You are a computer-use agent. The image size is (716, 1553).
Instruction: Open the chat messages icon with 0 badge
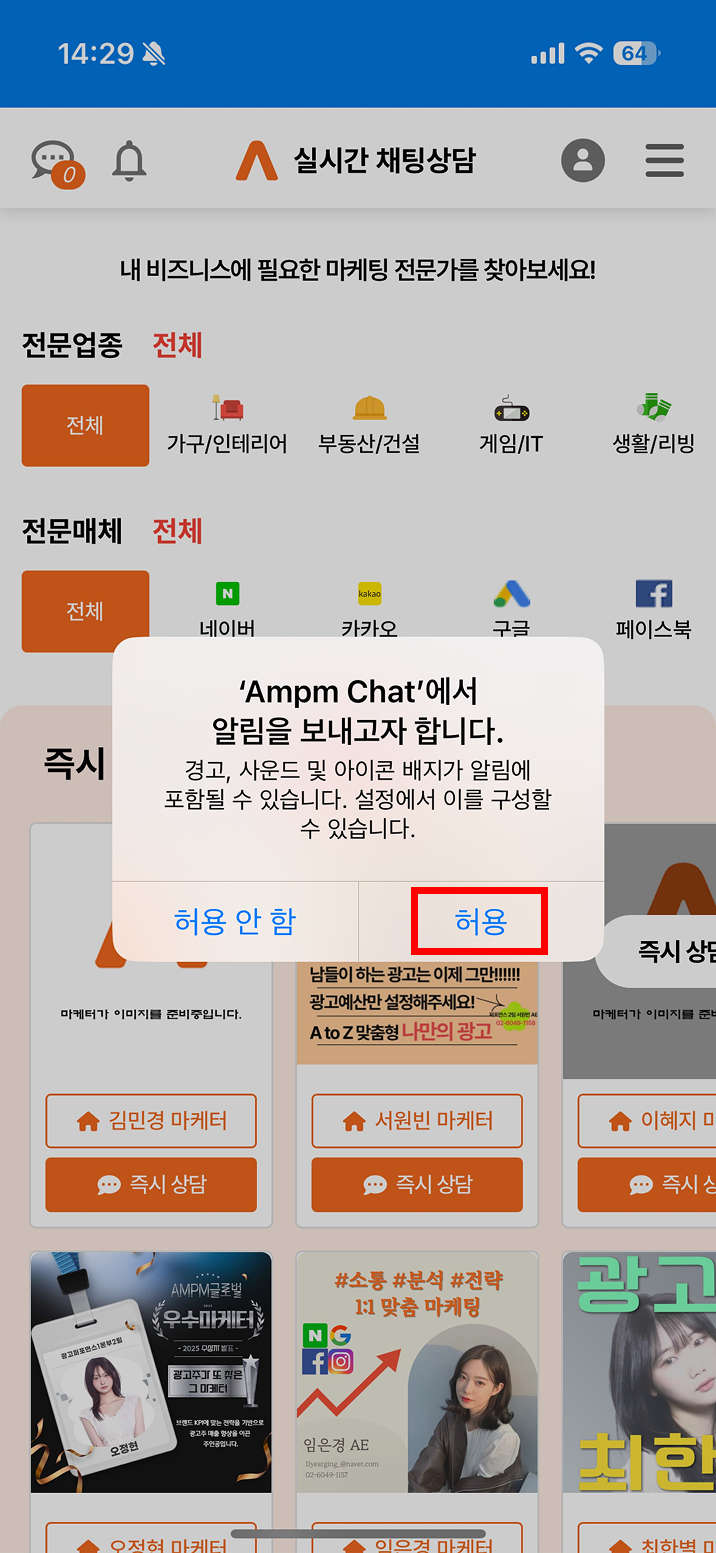tap(57, 163)
